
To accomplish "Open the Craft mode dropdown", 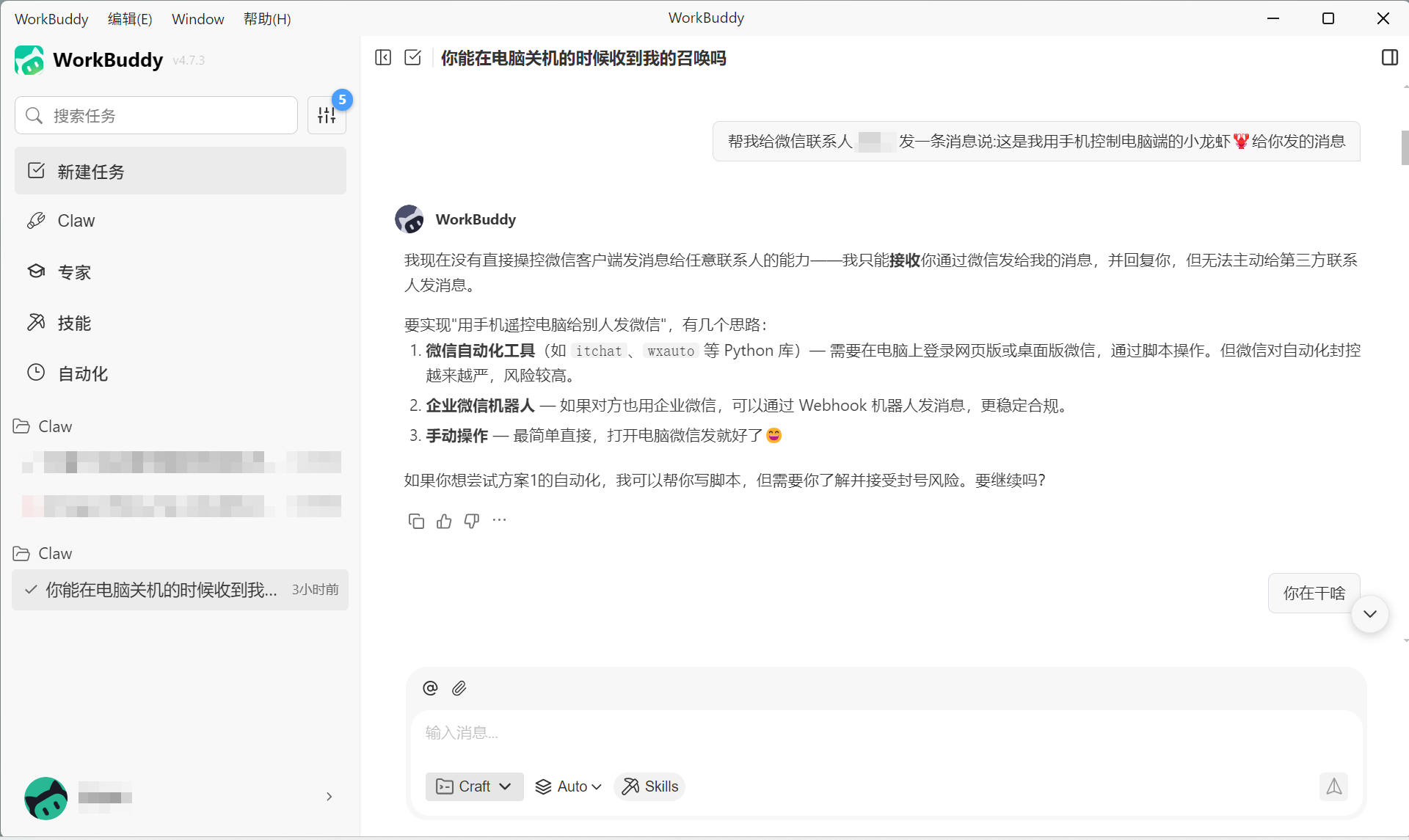I will coord(474,786).
